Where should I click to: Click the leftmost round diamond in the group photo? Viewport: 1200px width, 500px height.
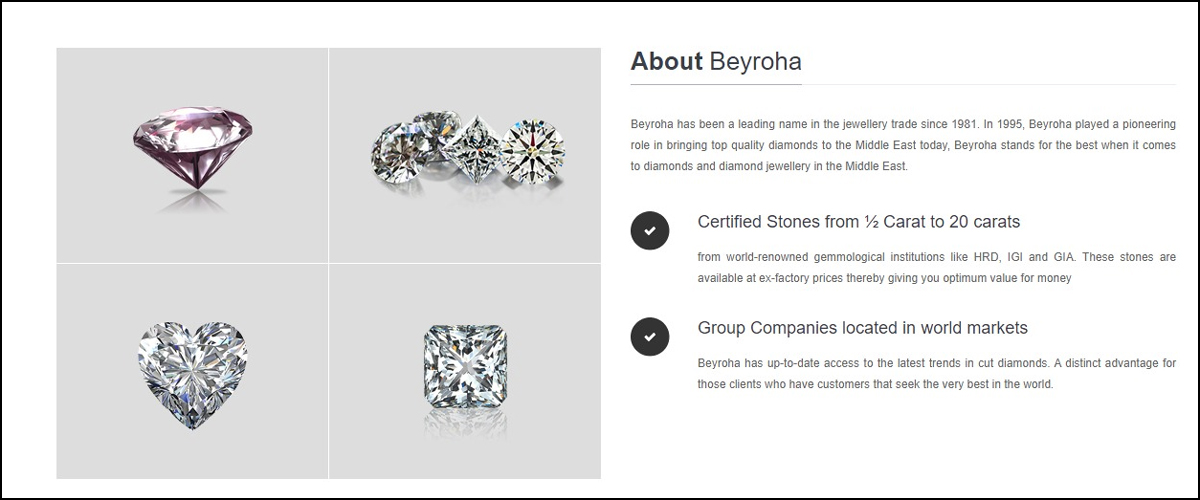(393, 150)
